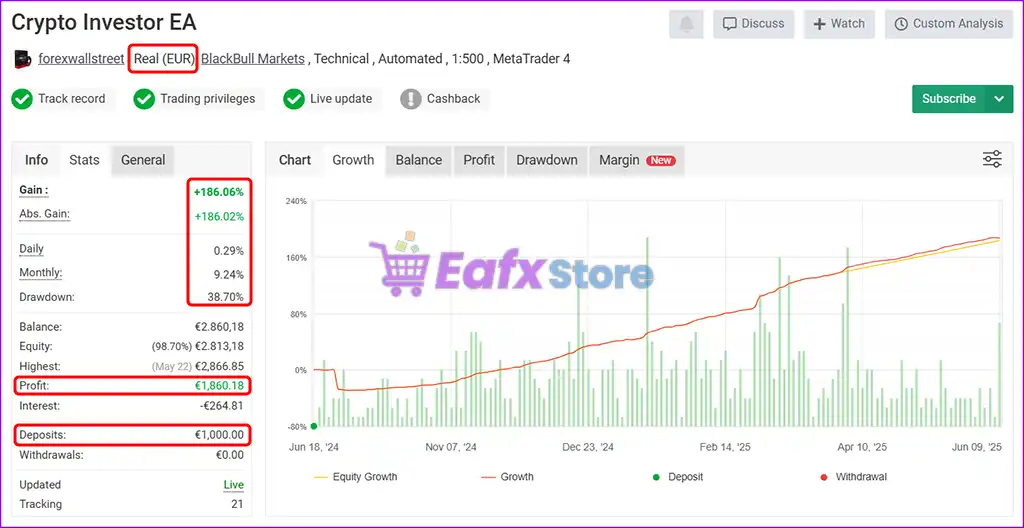Viewport: 1024px width, 528px height.
Task: Open Custom Analysis
Action: 950,24
